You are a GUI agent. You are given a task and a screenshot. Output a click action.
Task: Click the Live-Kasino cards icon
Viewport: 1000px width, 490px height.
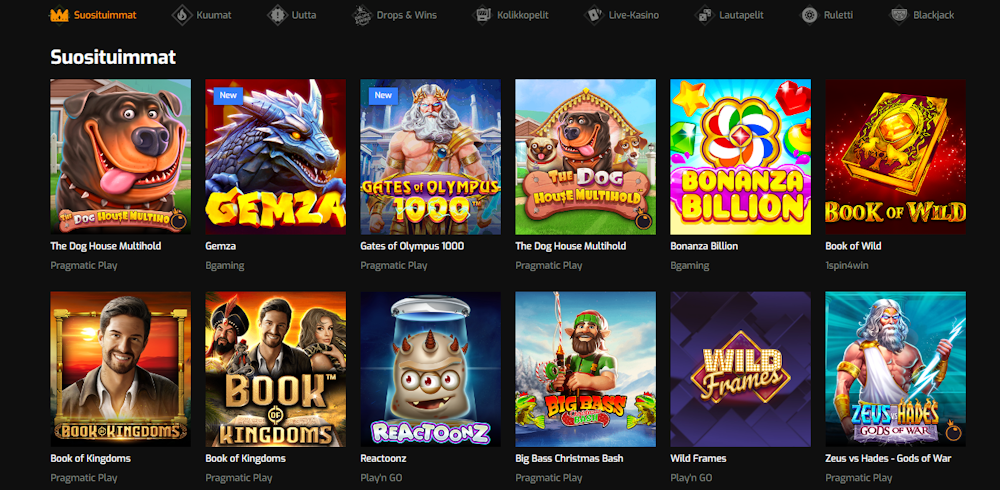[x=594, y=15]
